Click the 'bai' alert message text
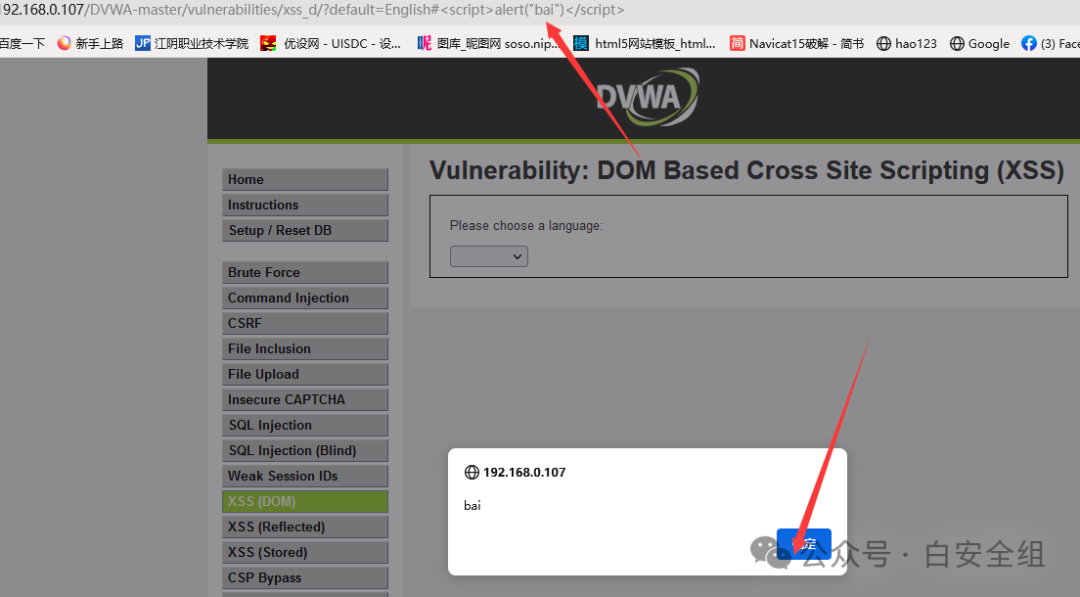Viewport: 1080px width, 597px height. tap(472, 505)
